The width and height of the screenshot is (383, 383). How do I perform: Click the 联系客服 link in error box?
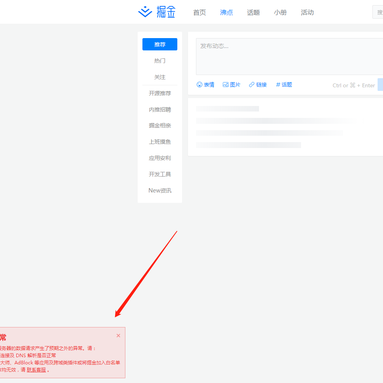36,370
